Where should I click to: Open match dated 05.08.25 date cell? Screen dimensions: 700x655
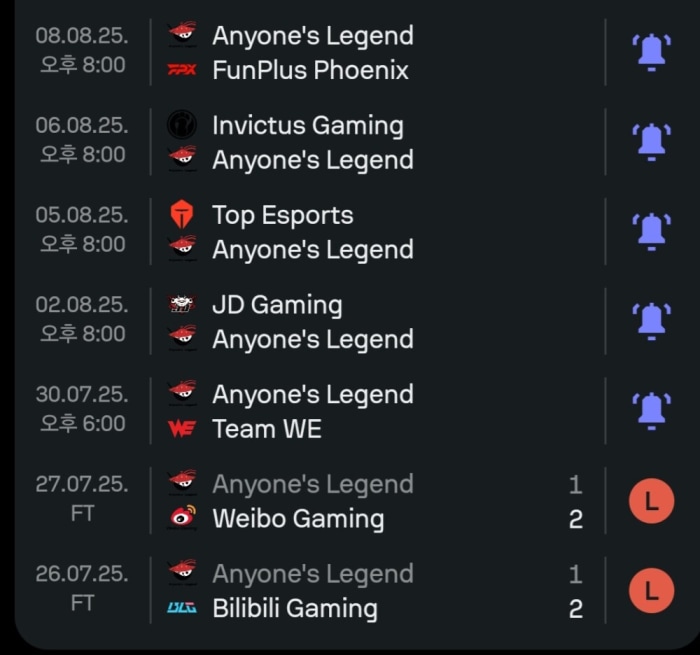[x=82, y=229]
